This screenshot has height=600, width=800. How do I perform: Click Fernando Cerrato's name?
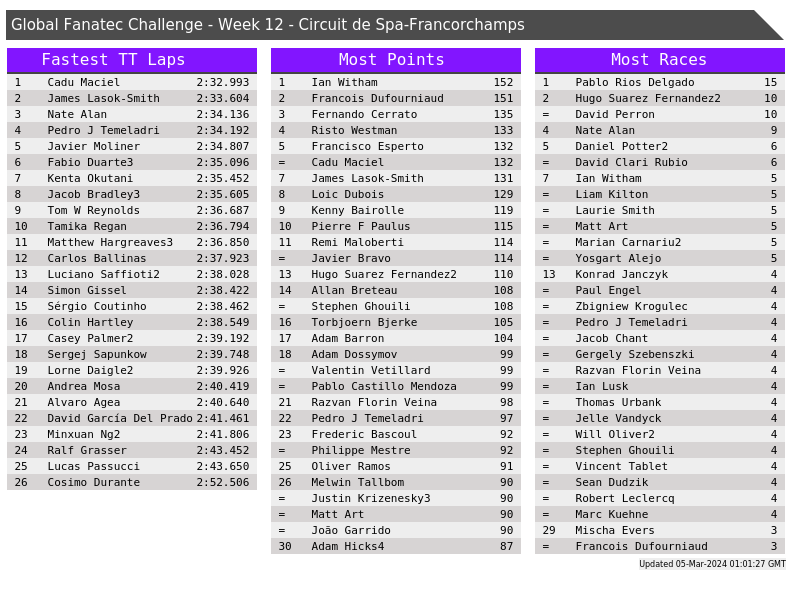click(363, 114)
